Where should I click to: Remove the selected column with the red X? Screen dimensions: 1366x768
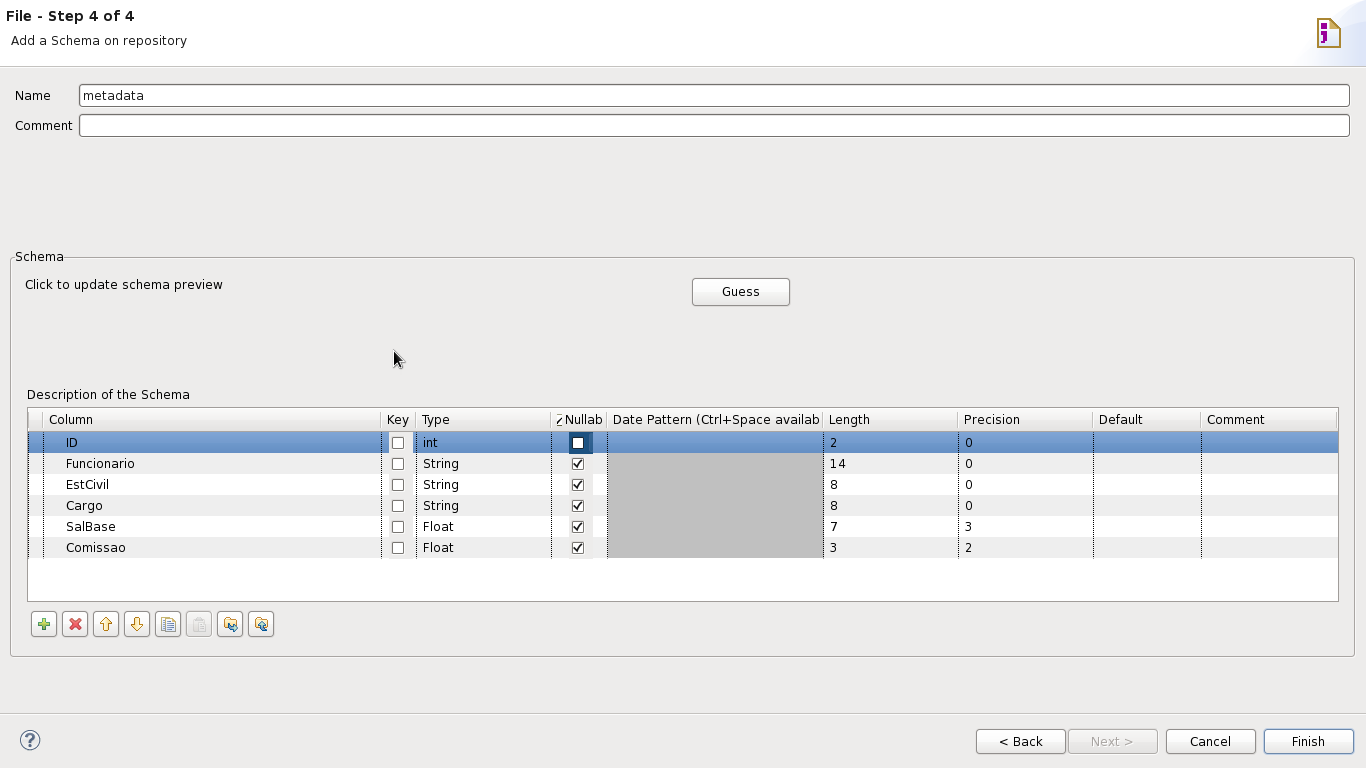click(x=75, y=624)
